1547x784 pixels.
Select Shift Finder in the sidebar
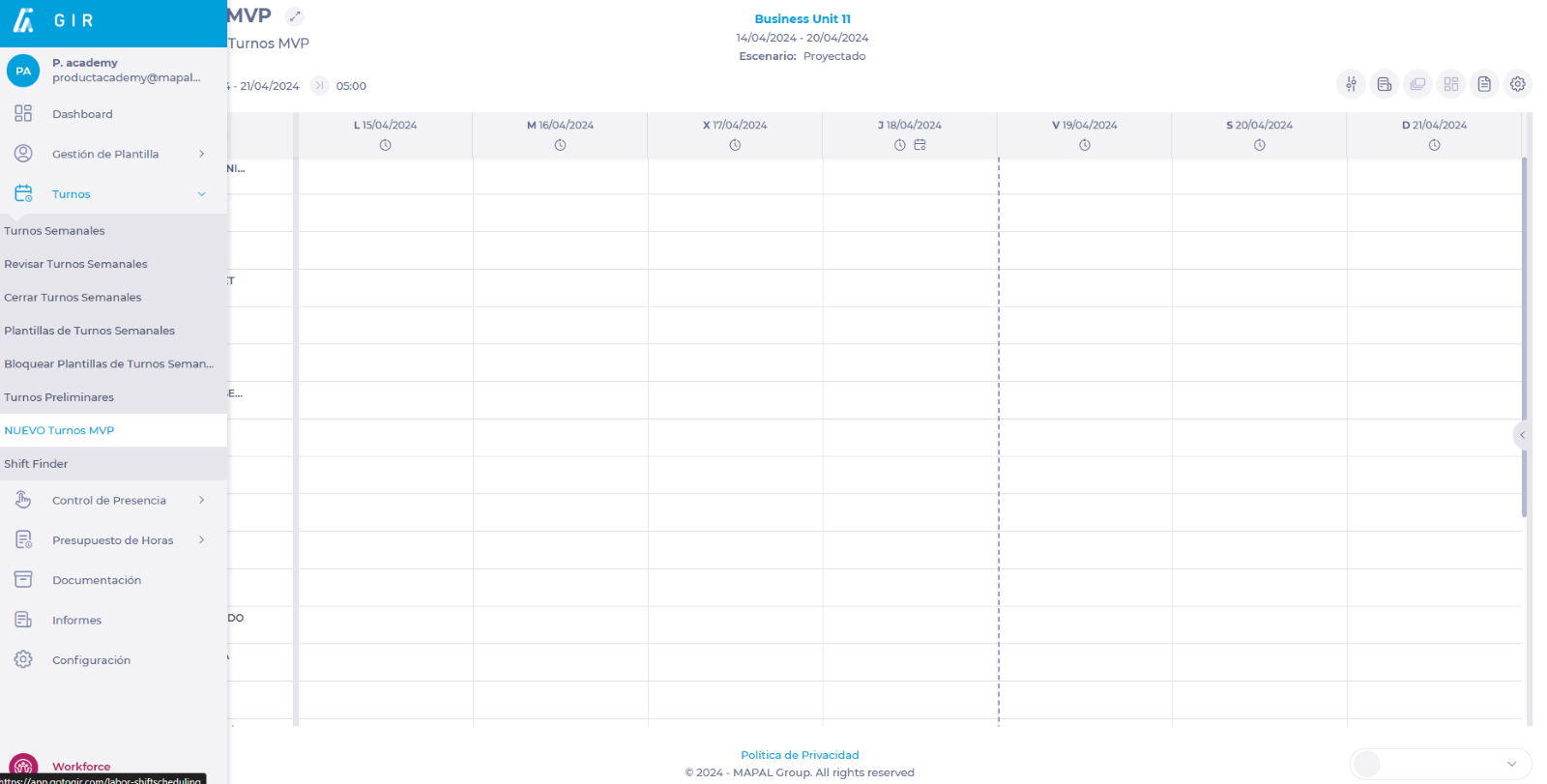36,464
